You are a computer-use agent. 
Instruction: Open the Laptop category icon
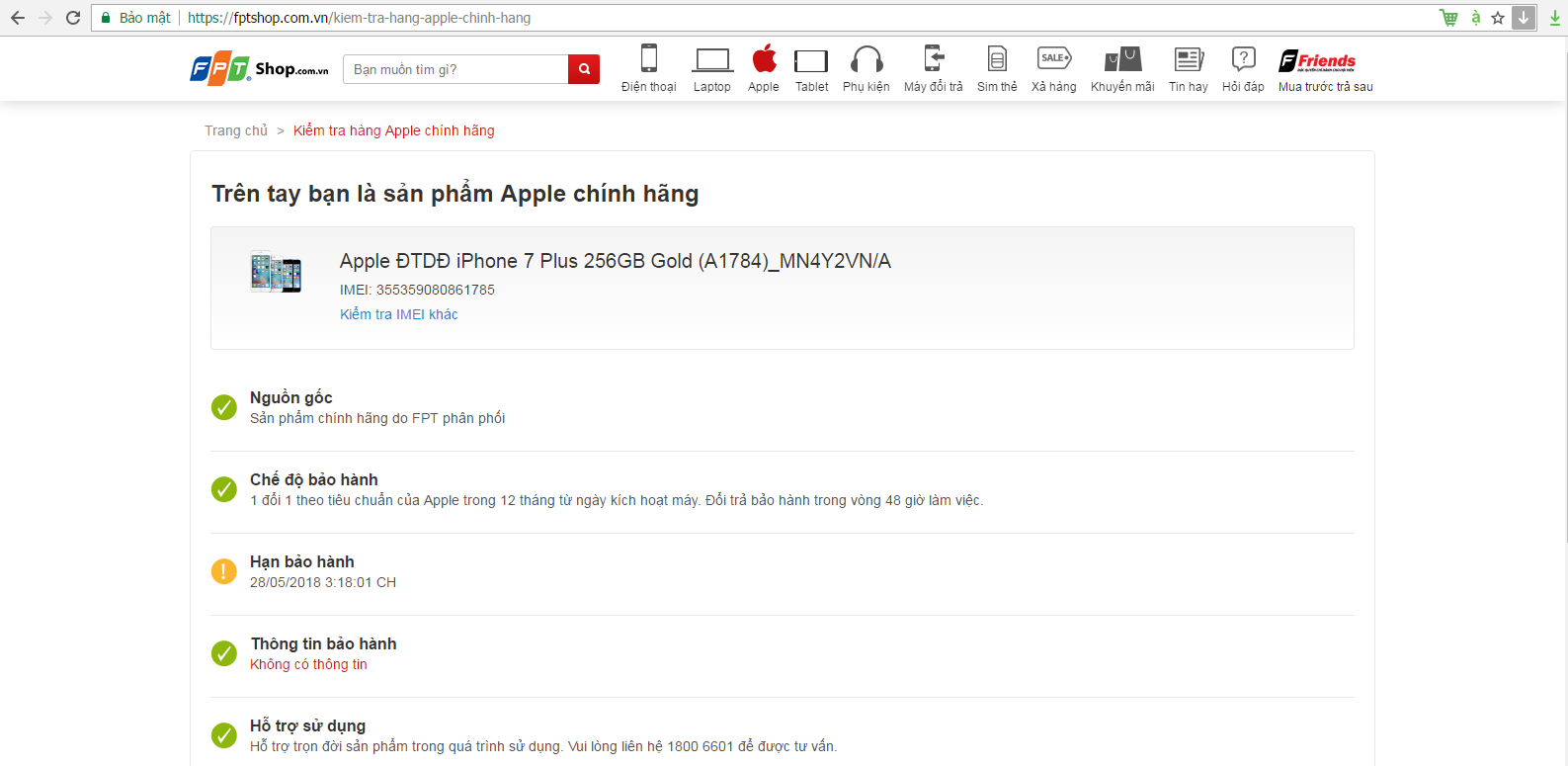click(712, 60)
